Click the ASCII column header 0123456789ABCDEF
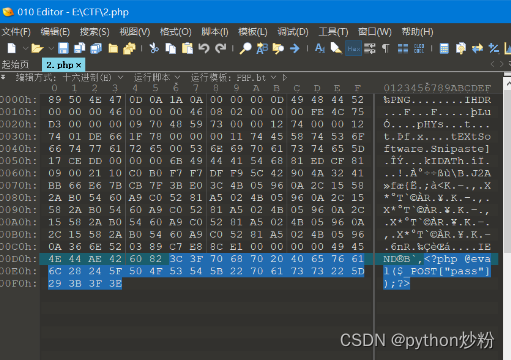Viewport: 511px width, 360px height. 437,88
